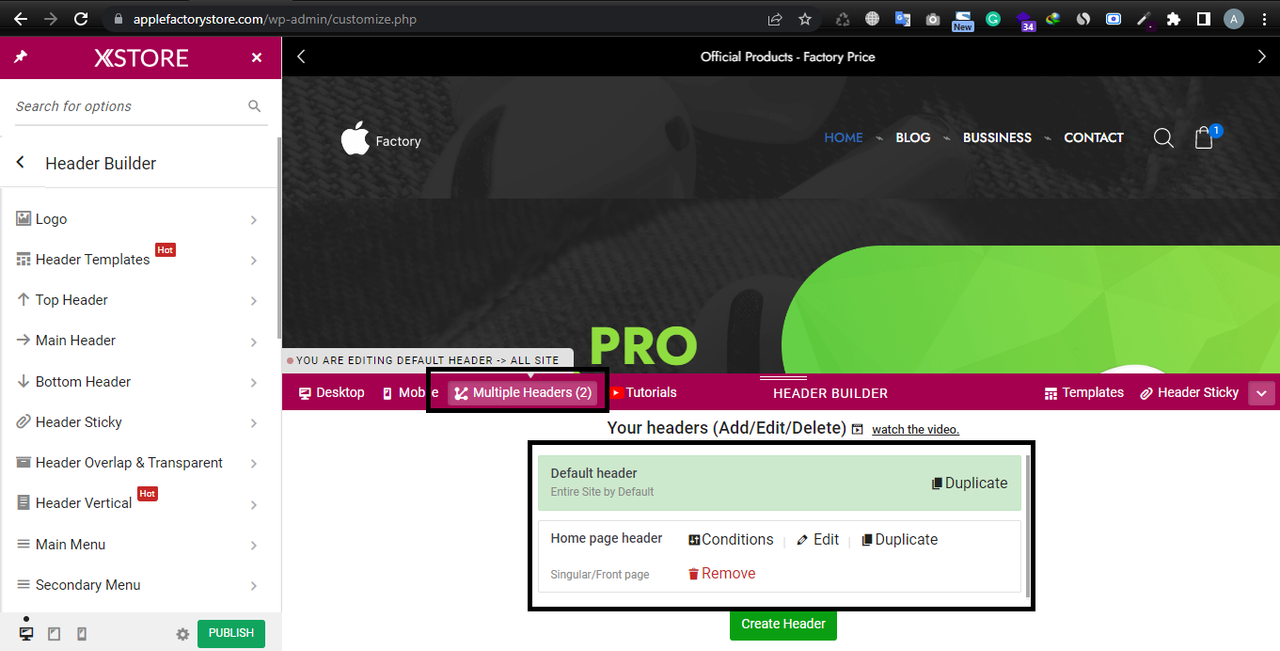Open the site search magnifier icon
Screen dimensions: 1280x651
pyautogui.click(x=1164, y=138)
